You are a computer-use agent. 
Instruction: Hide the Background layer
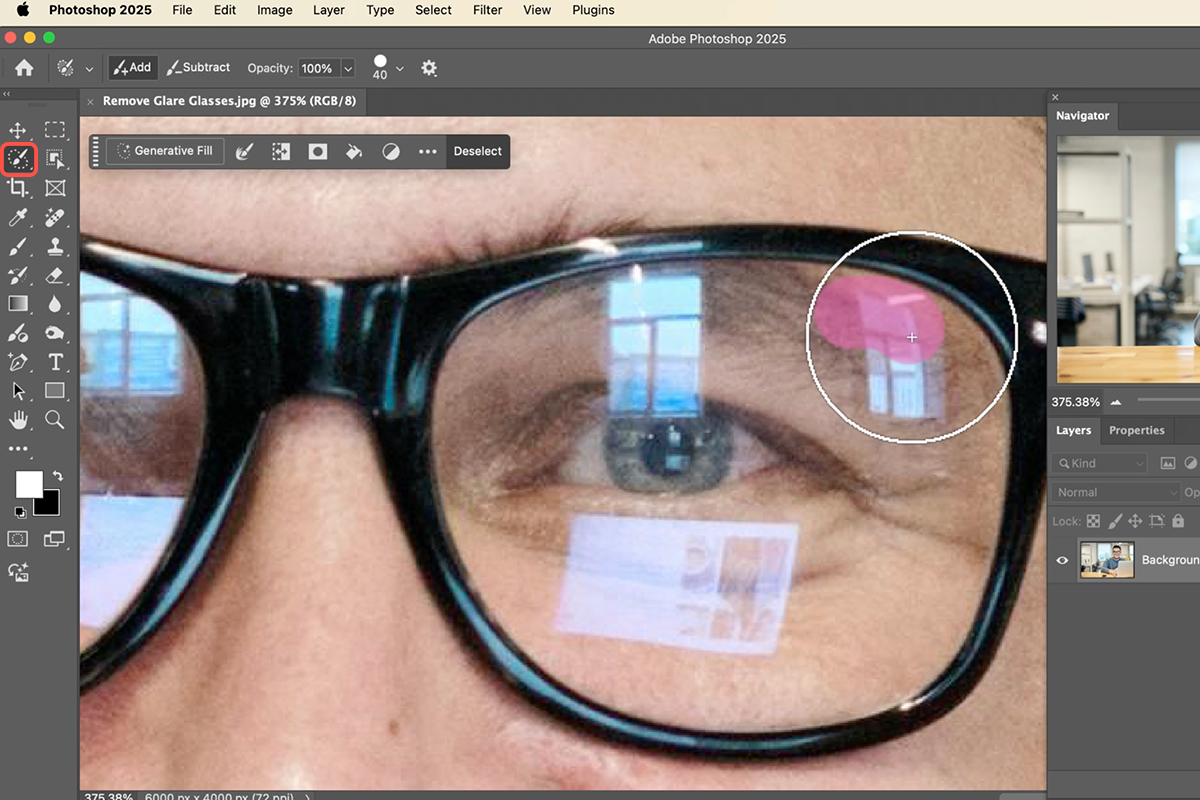click(1062, 560)
